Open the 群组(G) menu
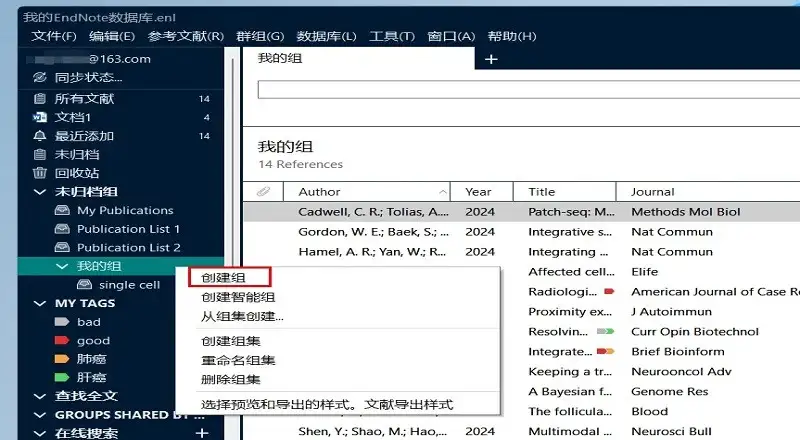800x440 pixels. click(260, 36)
